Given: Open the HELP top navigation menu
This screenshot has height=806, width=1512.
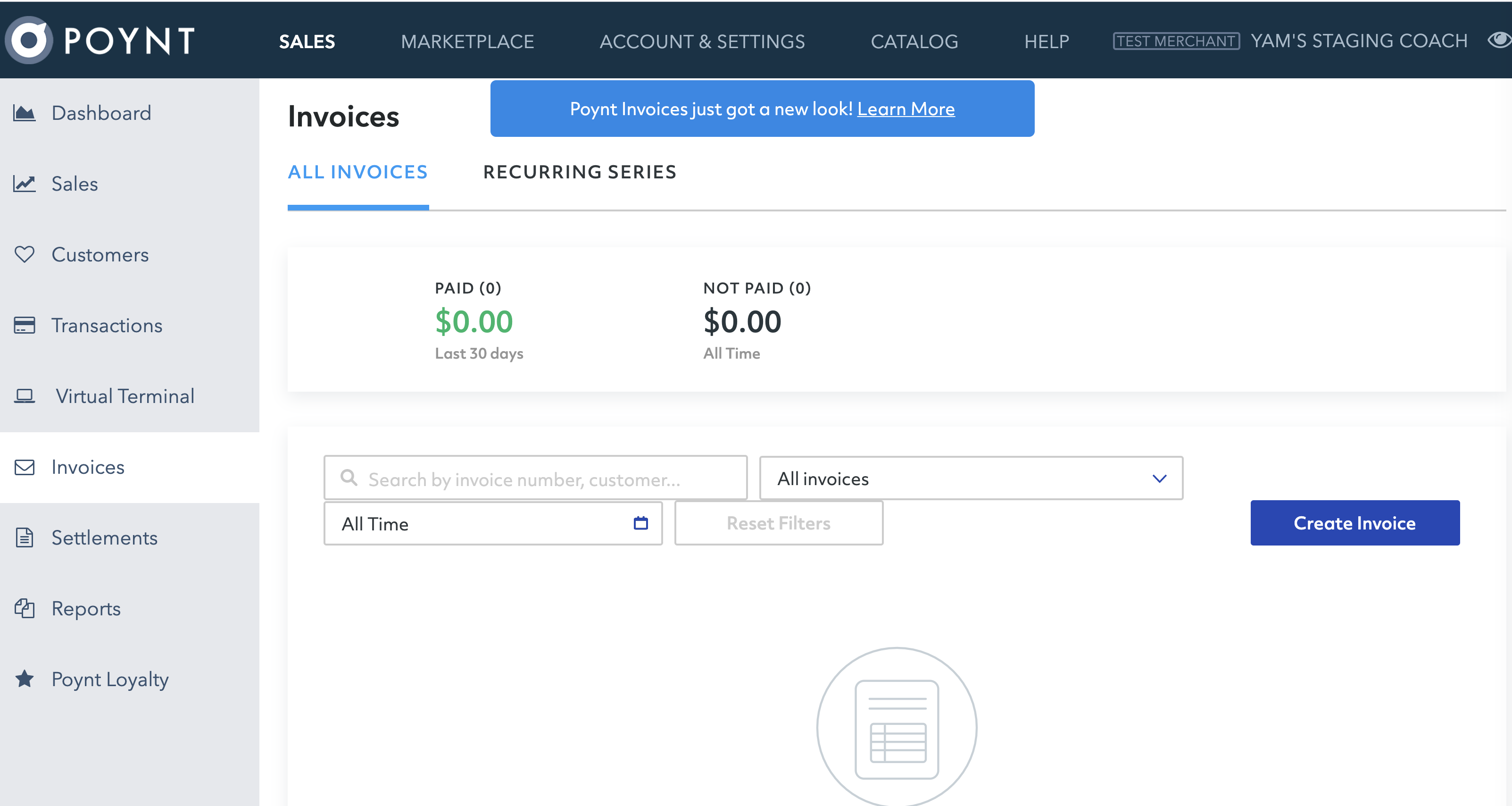Looking at the screenshot, I should 1047,41.
